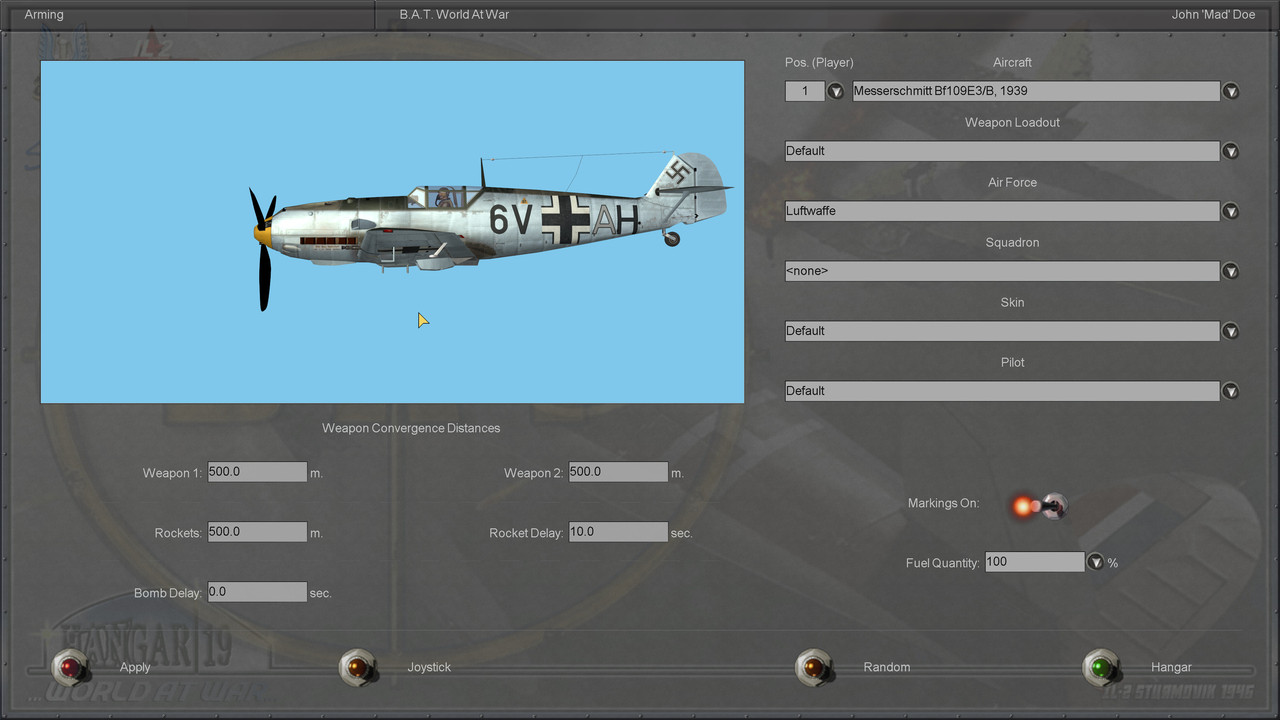Click the orange Random button lamp

(x=813, y=666)
